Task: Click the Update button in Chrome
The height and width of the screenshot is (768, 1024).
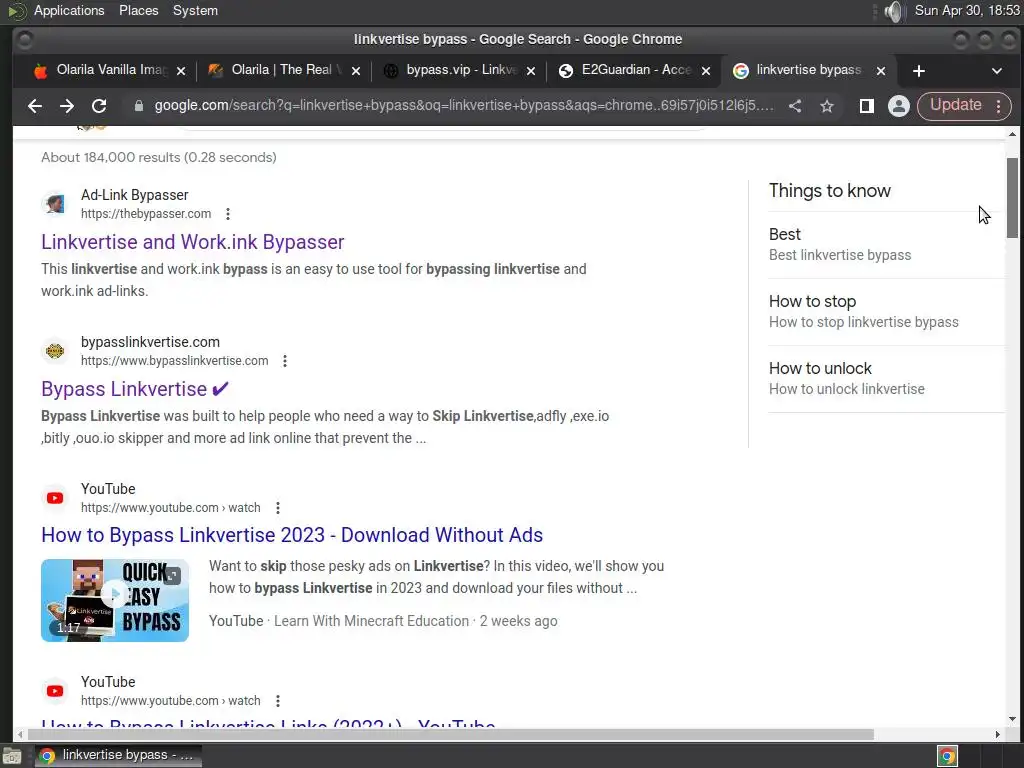Action: [x=955, y=105]
